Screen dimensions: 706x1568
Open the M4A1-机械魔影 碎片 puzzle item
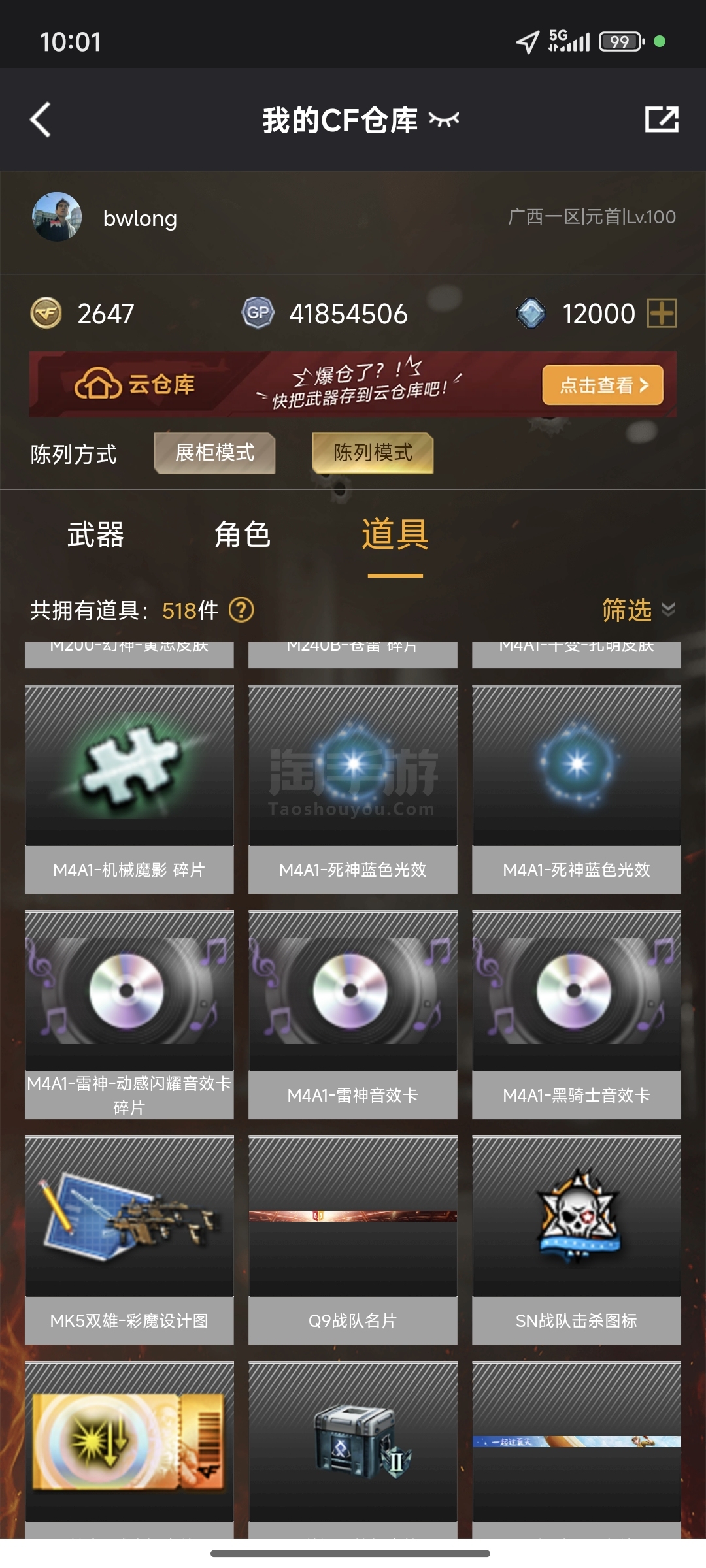coord(129,789)
